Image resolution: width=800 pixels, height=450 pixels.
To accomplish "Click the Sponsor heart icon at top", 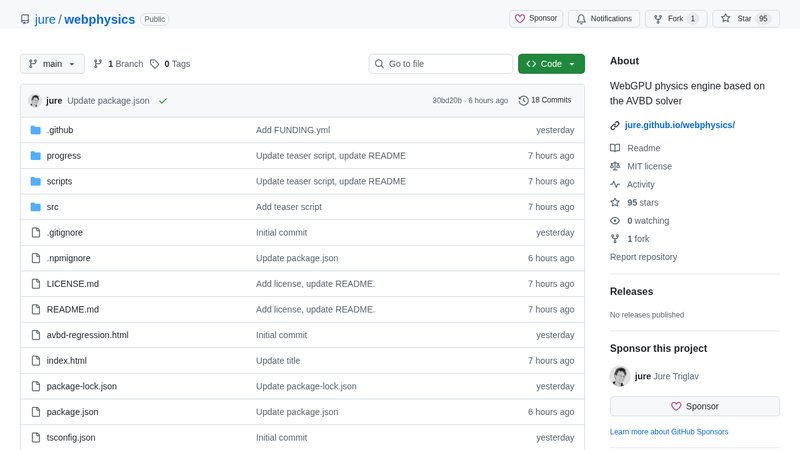I will point(520,18).
